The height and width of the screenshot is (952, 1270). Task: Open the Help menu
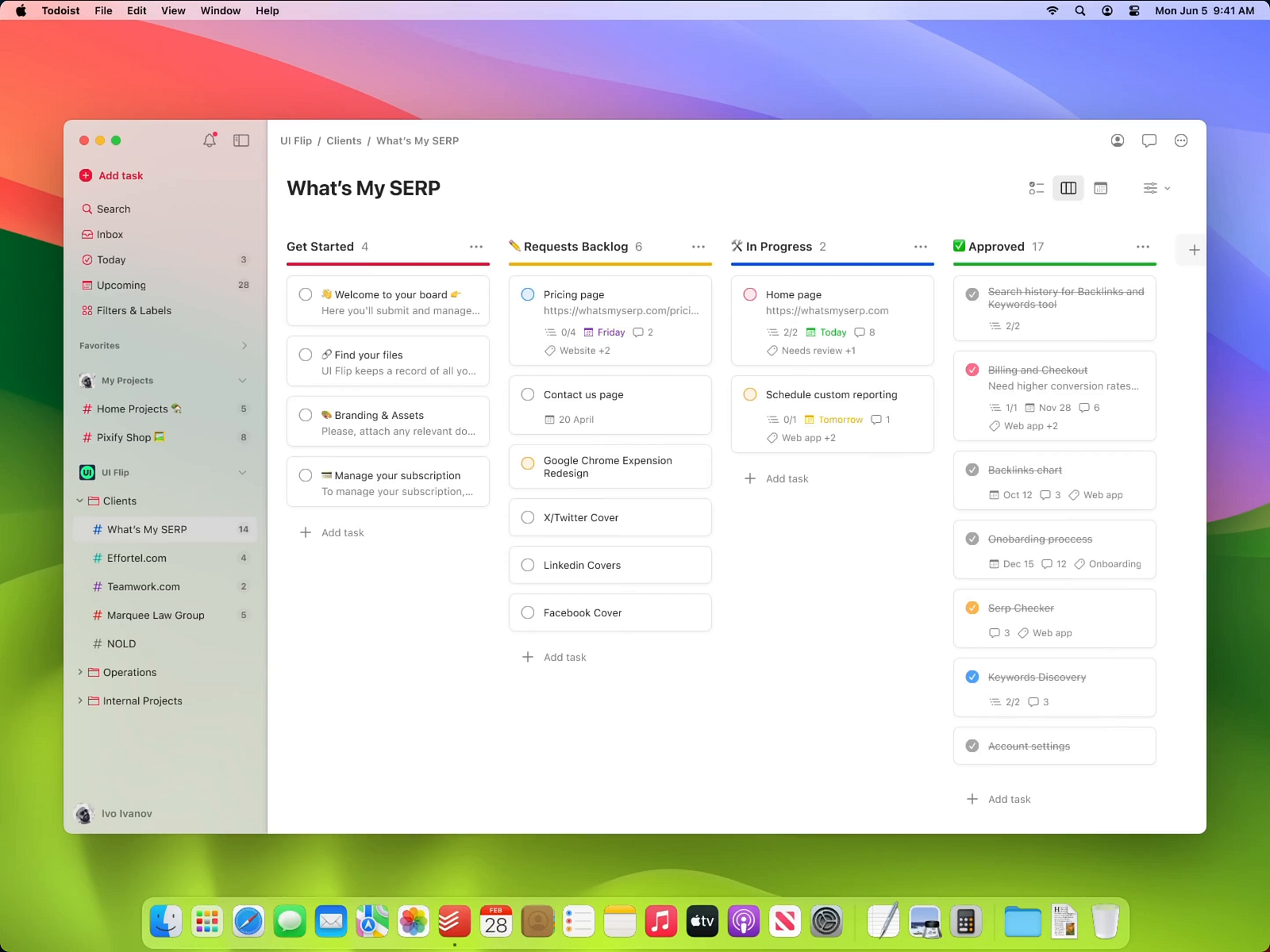pyautogui.click(x=267, y=10)
